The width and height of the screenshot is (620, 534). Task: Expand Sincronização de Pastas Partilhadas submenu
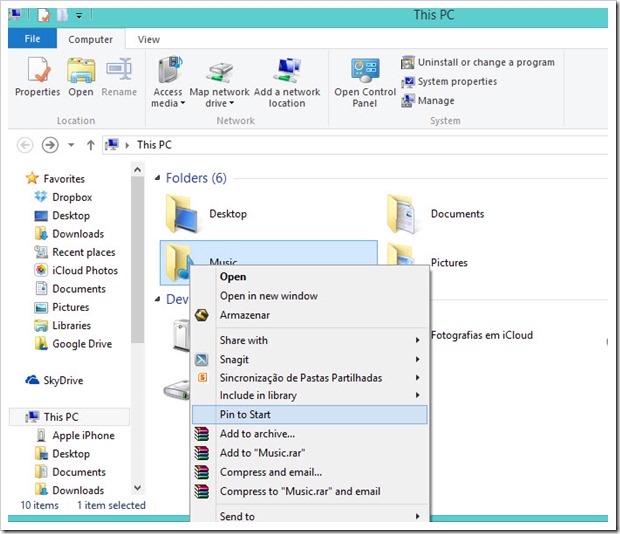point(310,378)
